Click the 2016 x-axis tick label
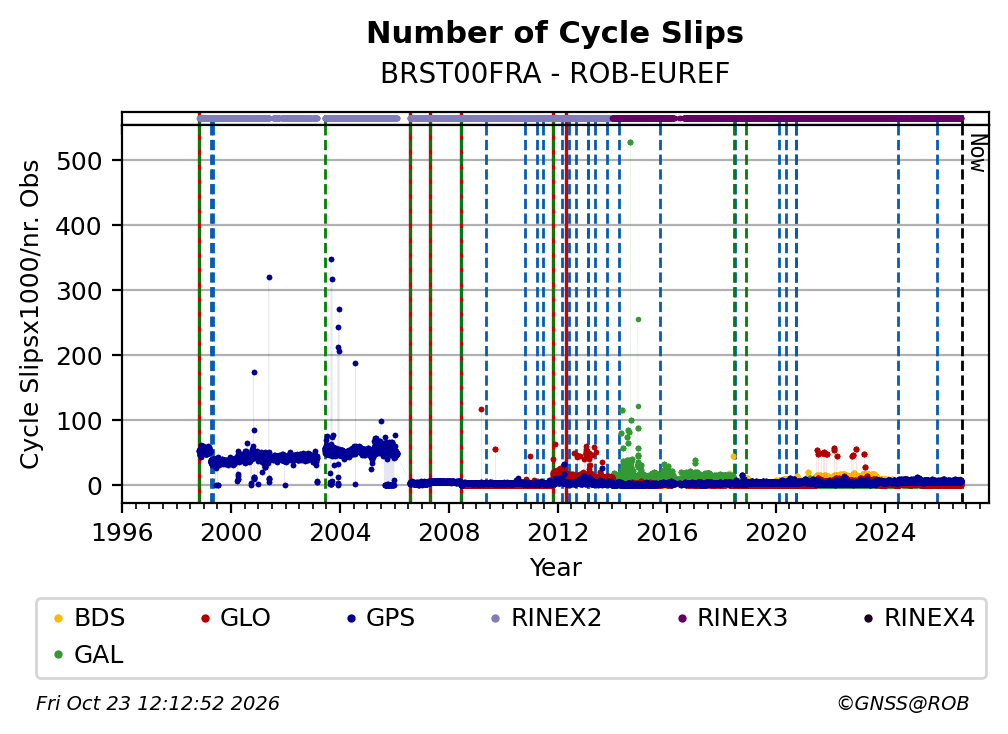 pyautogui.click(x=667, y=533)
